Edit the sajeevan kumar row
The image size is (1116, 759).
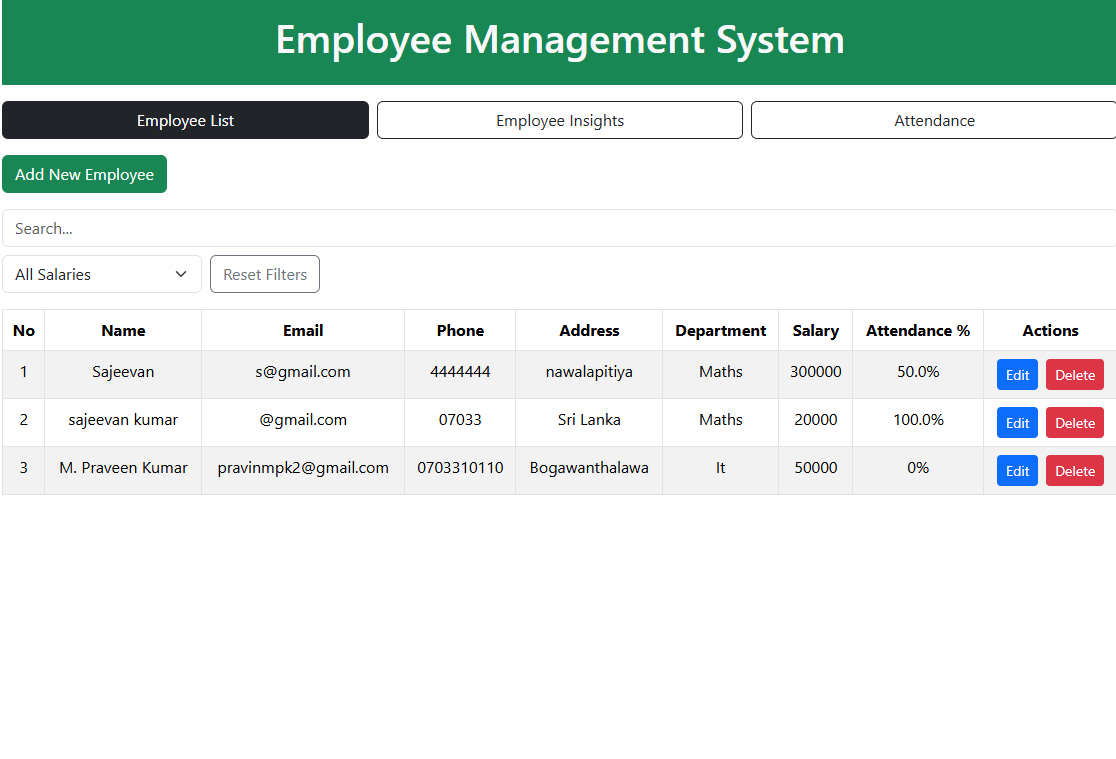(1017, 423)
